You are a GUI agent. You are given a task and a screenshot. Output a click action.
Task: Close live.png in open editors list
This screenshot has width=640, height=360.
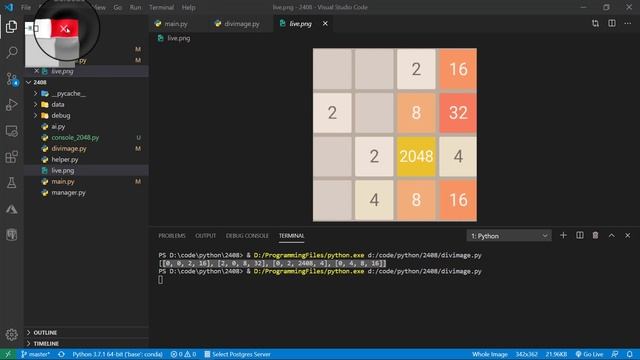coord(36,71)
